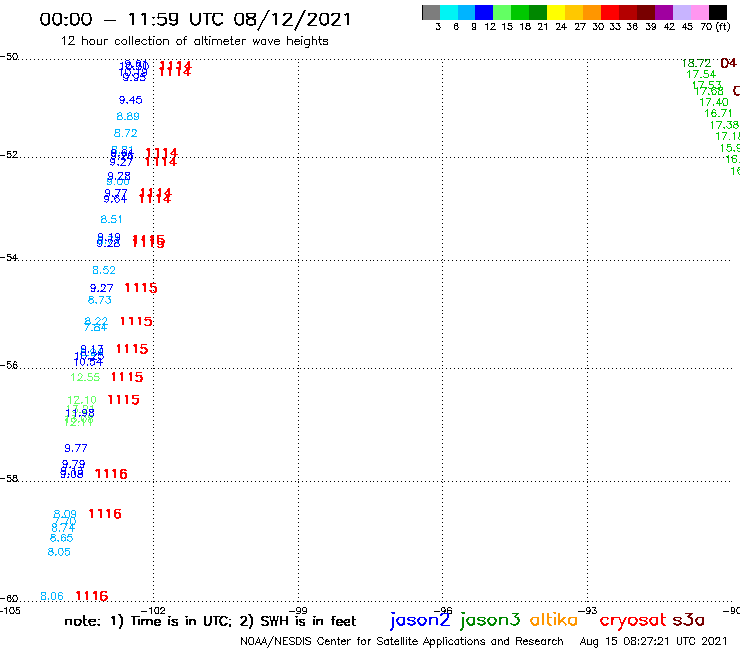Click the 8.72 wave height value
The width and height of the screenshot is (740, 650).
(x=126, y=133)
